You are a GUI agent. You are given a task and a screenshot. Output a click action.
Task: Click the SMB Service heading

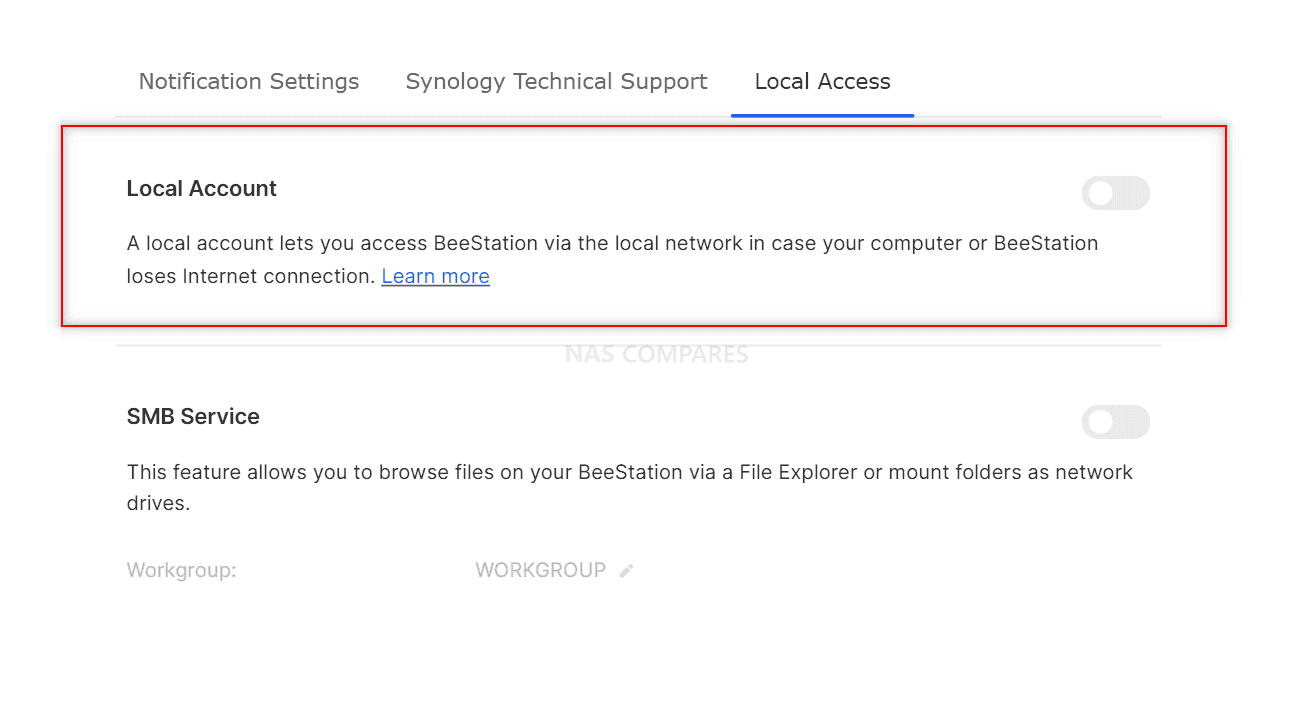tap(193, 416)
